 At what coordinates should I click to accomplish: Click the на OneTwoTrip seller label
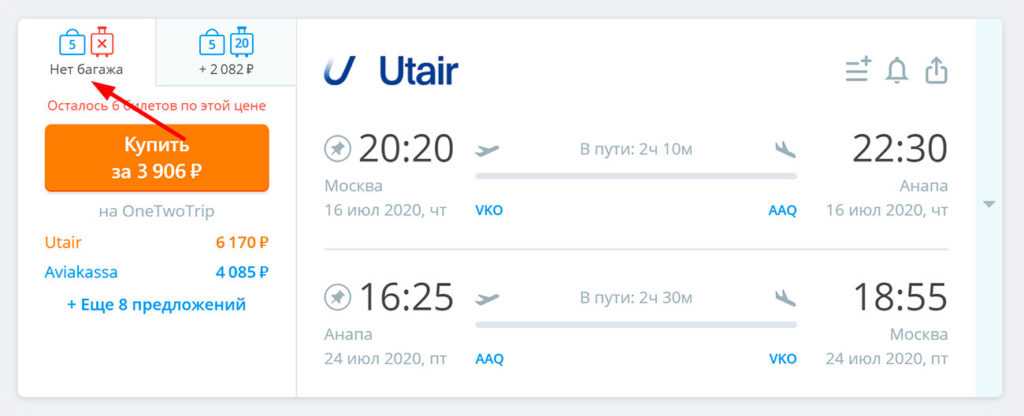(x=157, y=211)
